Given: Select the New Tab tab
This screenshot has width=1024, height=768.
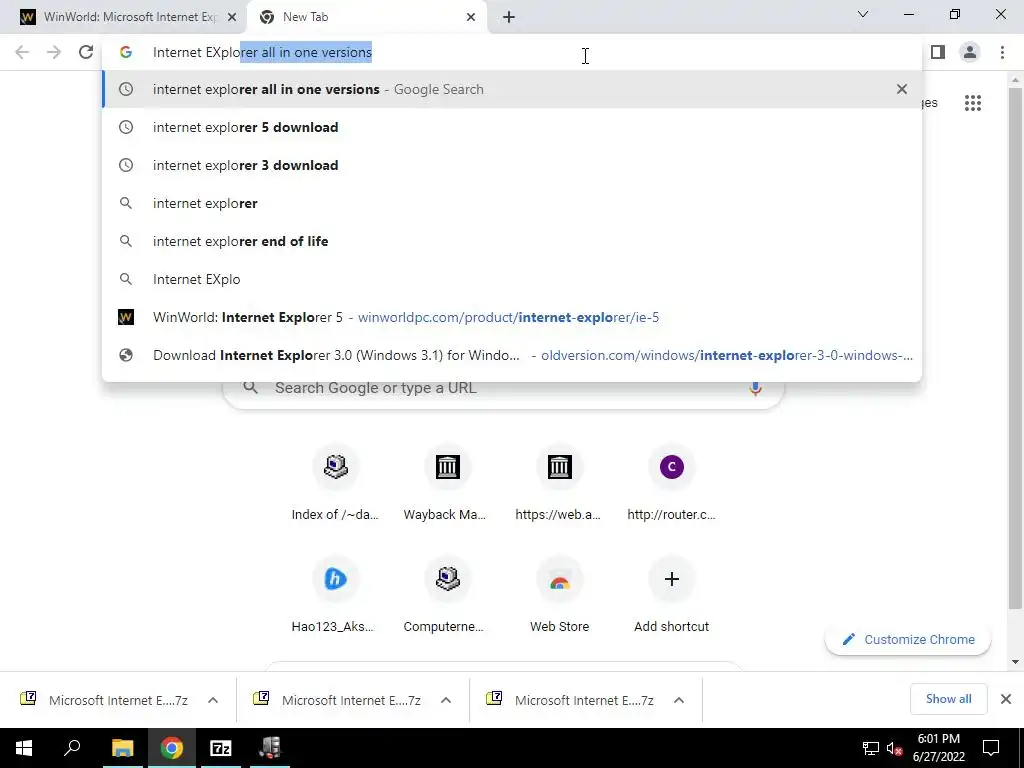Looking at the screenshot, I should pyautogui.click(x=368, y=17).
